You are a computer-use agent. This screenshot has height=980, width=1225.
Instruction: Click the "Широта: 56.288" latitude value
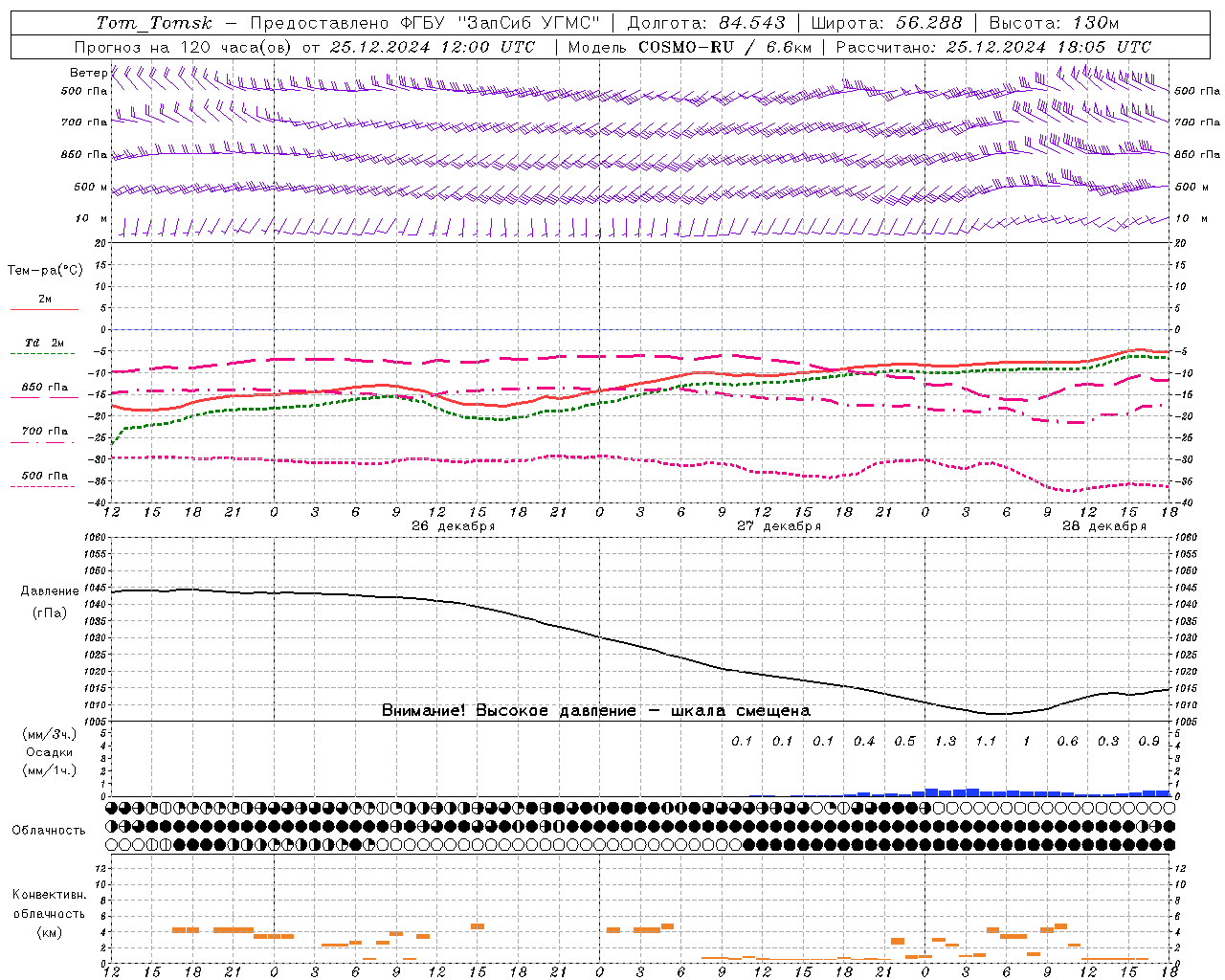[886, 23]
